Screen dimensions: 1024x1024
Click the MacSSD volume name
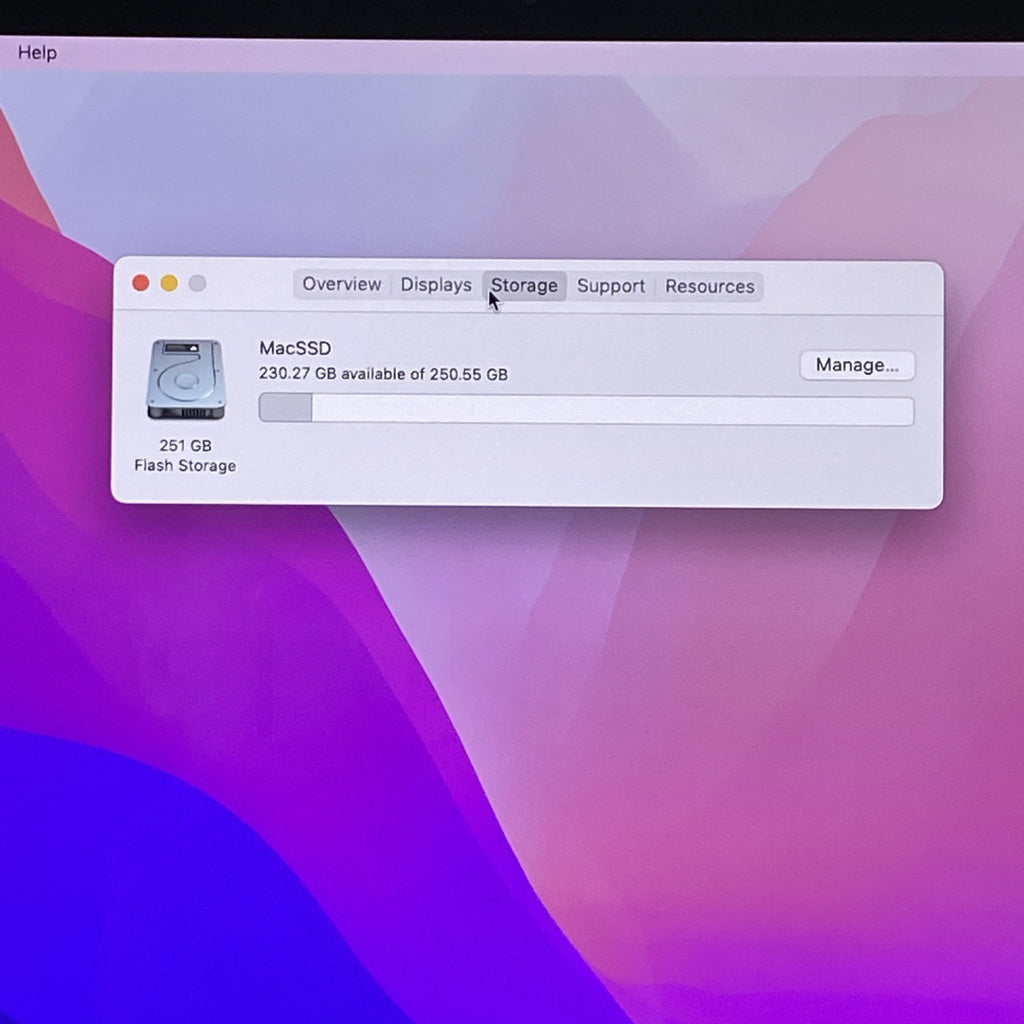click(x=295, y=348)
